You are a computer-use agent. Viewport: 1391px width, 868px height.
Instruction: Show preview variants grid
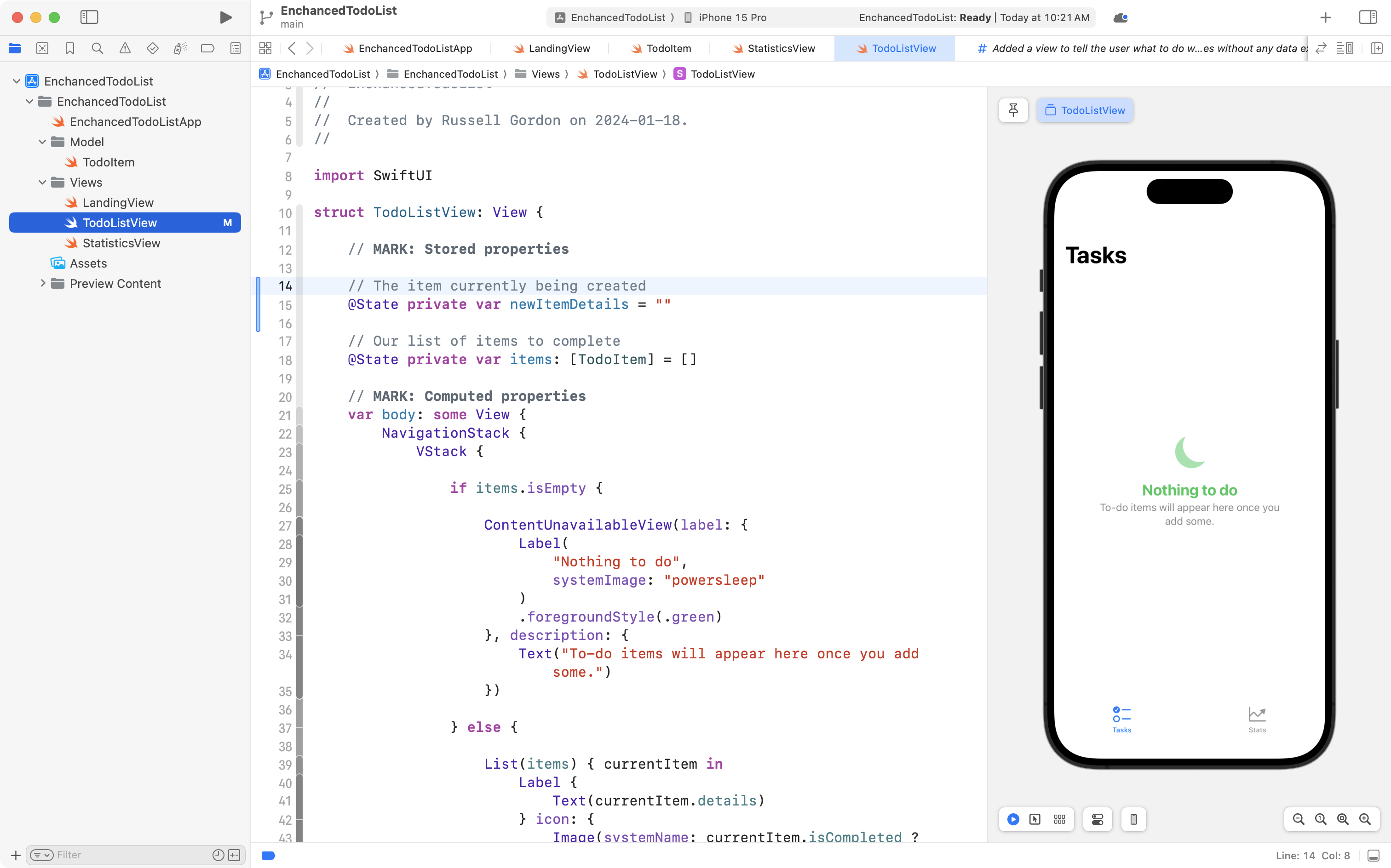click(1060, 819)
